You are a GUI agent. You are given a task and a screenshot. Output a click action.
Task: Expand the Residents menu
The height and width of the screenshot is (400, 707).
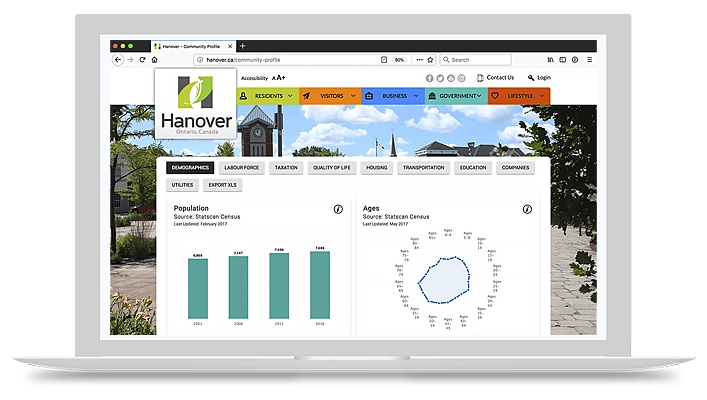coord(267,96)
